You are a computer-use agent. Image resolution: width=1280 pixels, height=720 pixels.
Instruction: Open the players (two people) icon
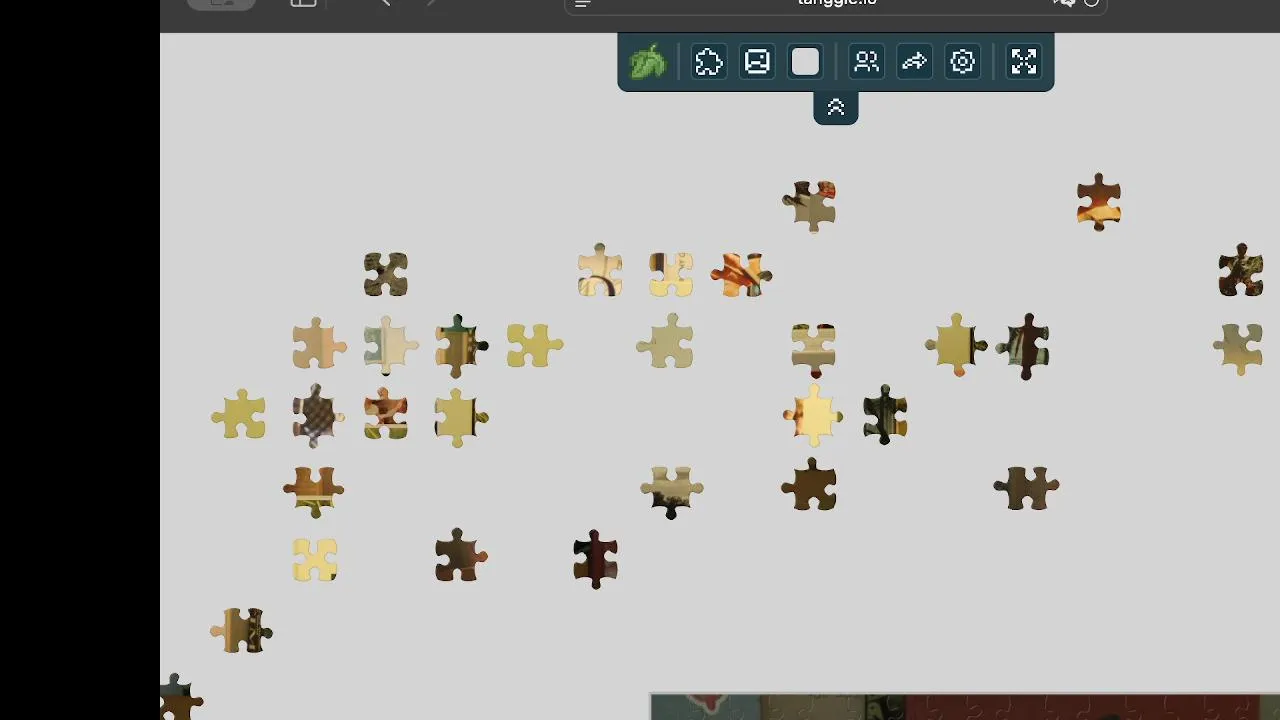tap(866, 62)
